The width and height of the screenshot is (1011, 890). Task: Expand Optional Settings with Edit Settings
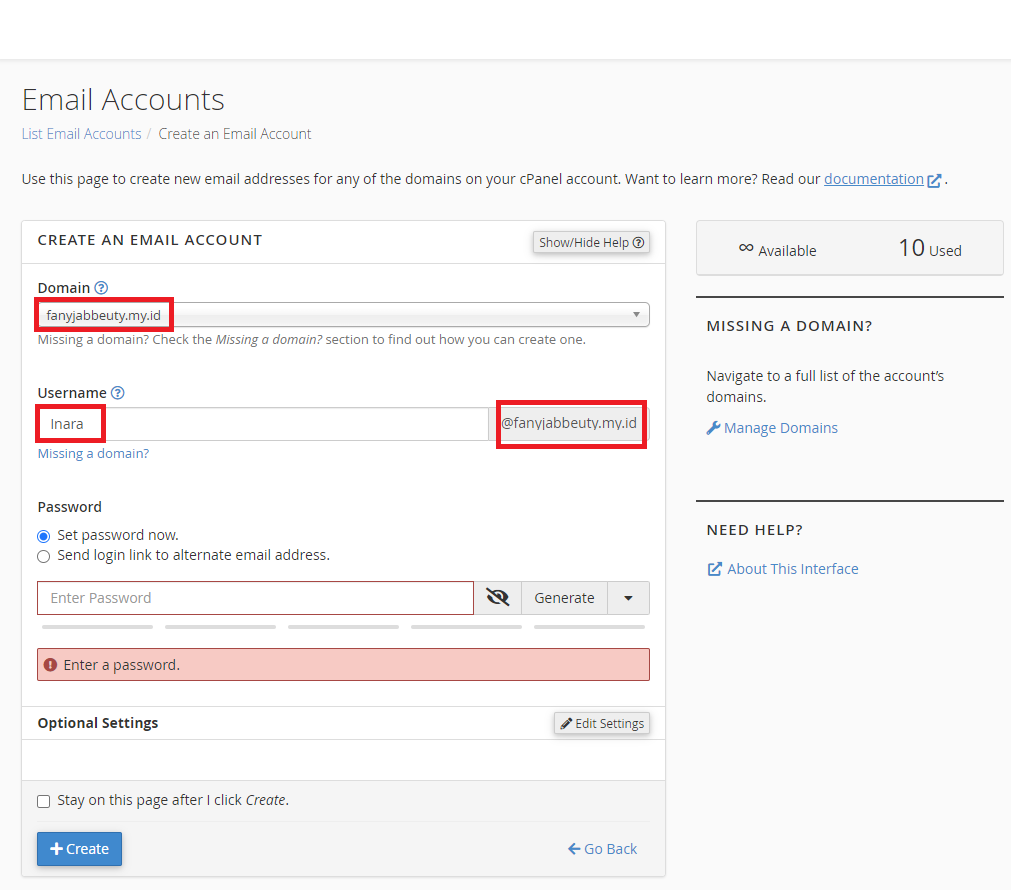click(602, 723)
